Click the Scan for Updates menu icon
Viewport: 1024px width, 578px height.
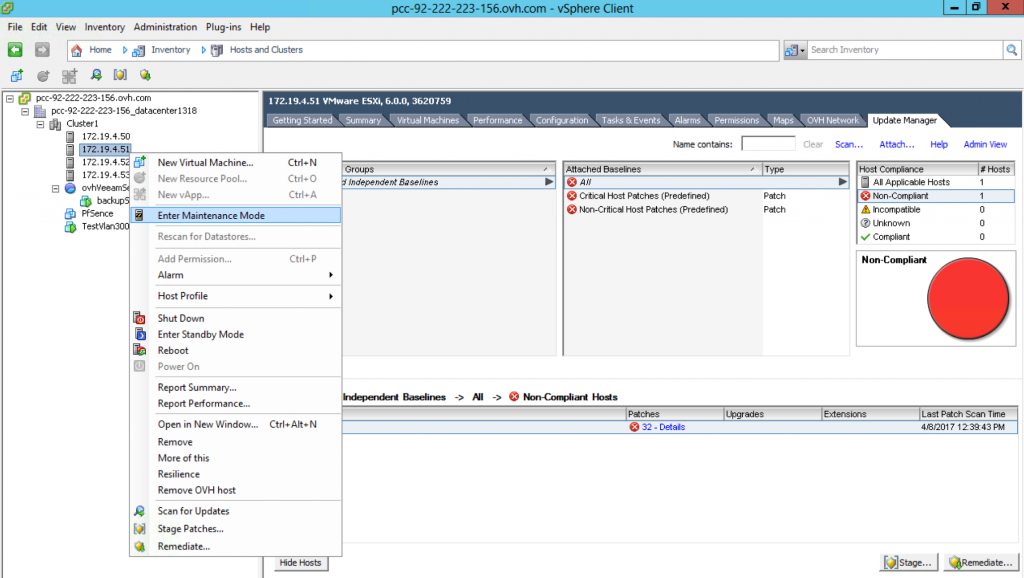(139, 511)
